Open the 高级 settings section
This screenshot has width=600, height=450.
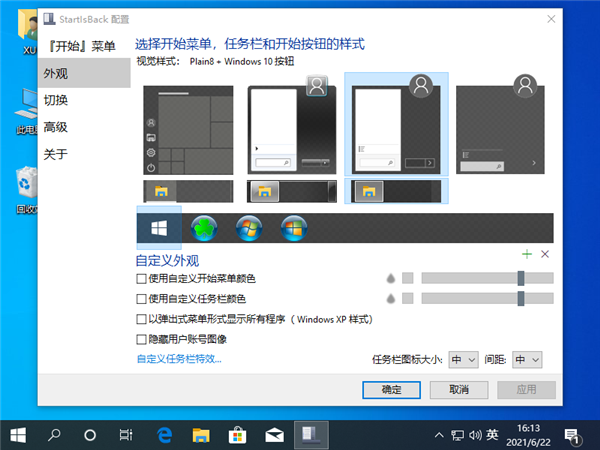coord(56,127)
